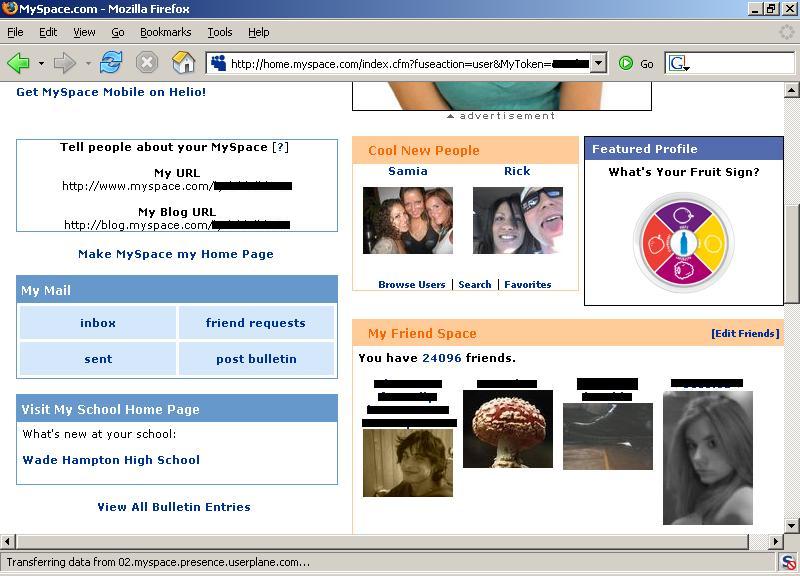The image size is (800, 576).
Task: Click Favorites link under Cool New People
Action: coord(528,285)
